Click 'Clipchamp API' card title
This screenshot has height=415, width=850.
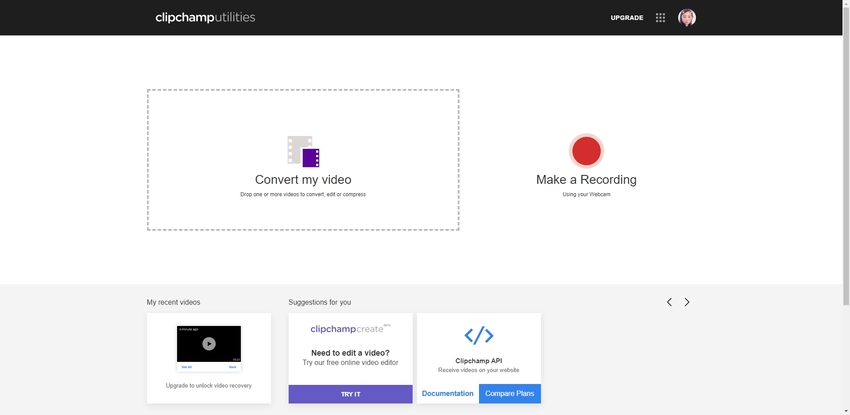coord(479,361)
